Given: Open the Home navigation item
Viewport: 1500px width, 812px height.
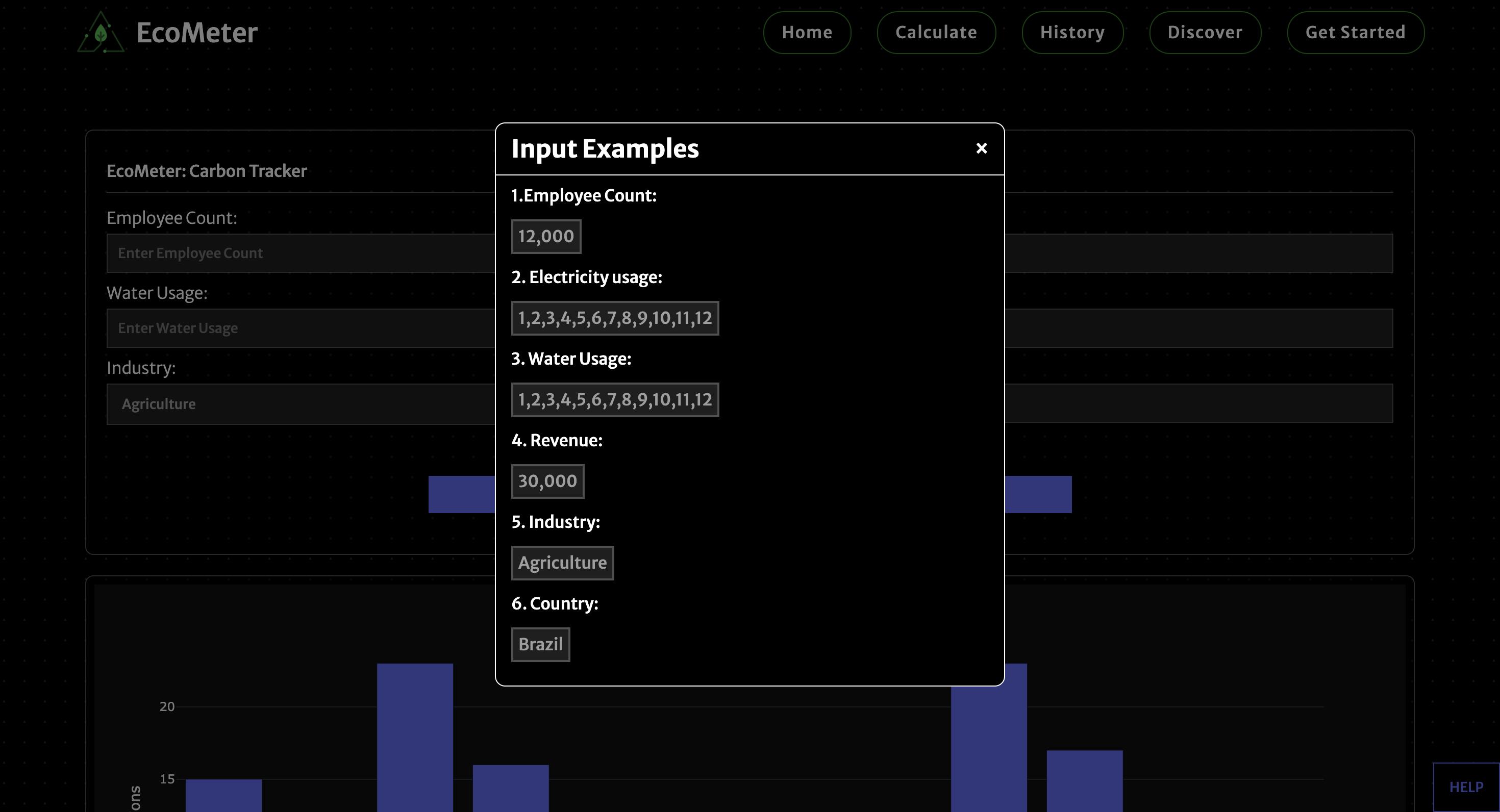Looking at the screenshot, I should click(807, 33).
